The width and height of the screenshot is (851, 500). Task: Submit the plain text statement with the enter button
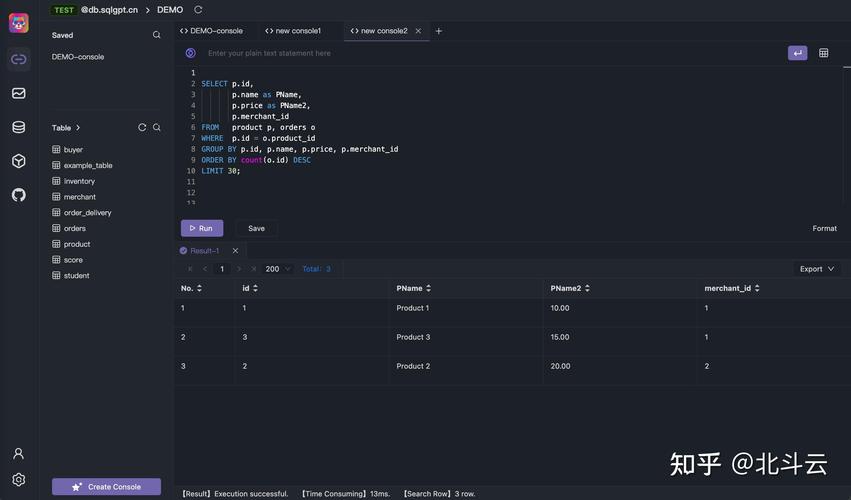coord(797,53)
